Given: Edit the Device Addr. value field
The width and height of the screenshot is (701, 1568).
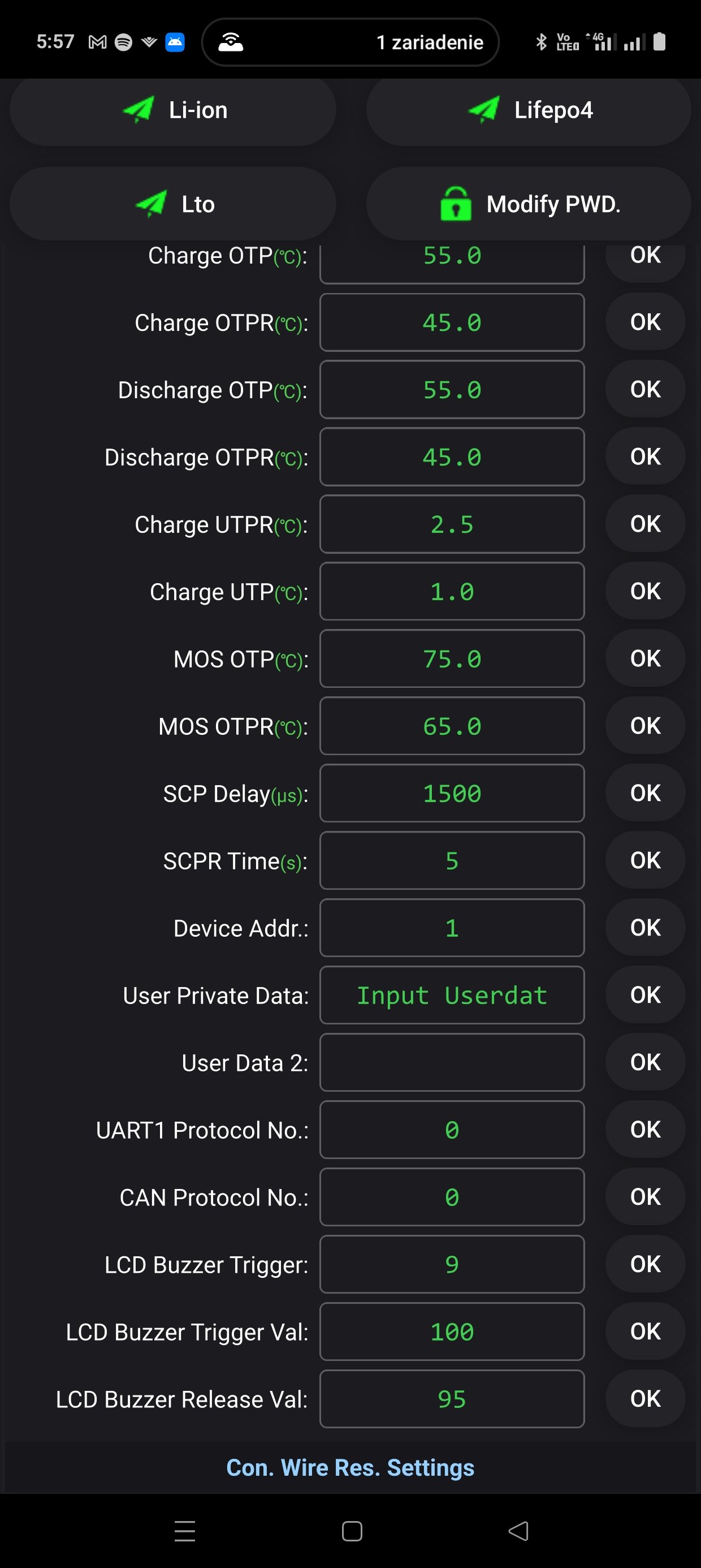Looking at the screenshot, I should (452, 928).
